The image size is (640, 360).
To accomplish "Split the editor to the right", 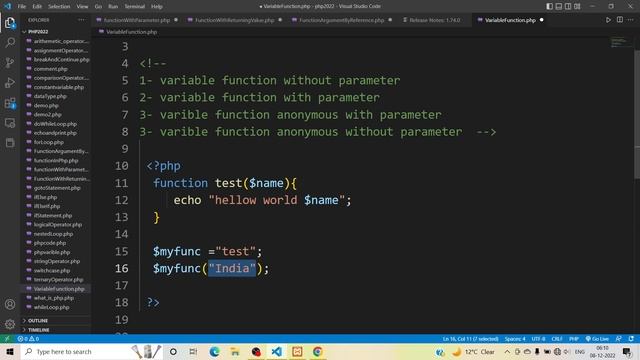I will pyautogui.click(x=620, y=20).
